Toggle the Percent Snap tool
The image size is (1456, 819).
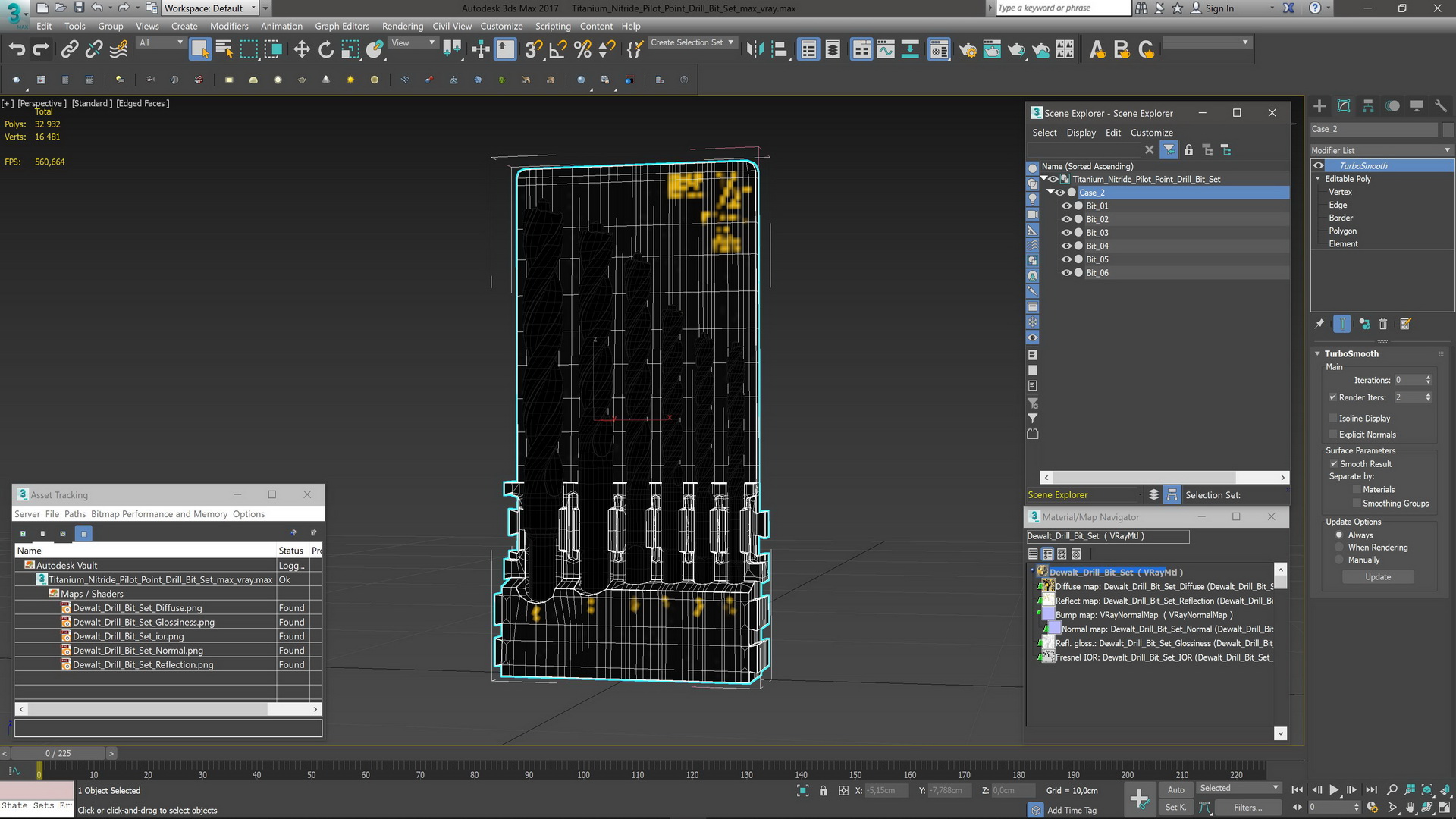(582, 50)
